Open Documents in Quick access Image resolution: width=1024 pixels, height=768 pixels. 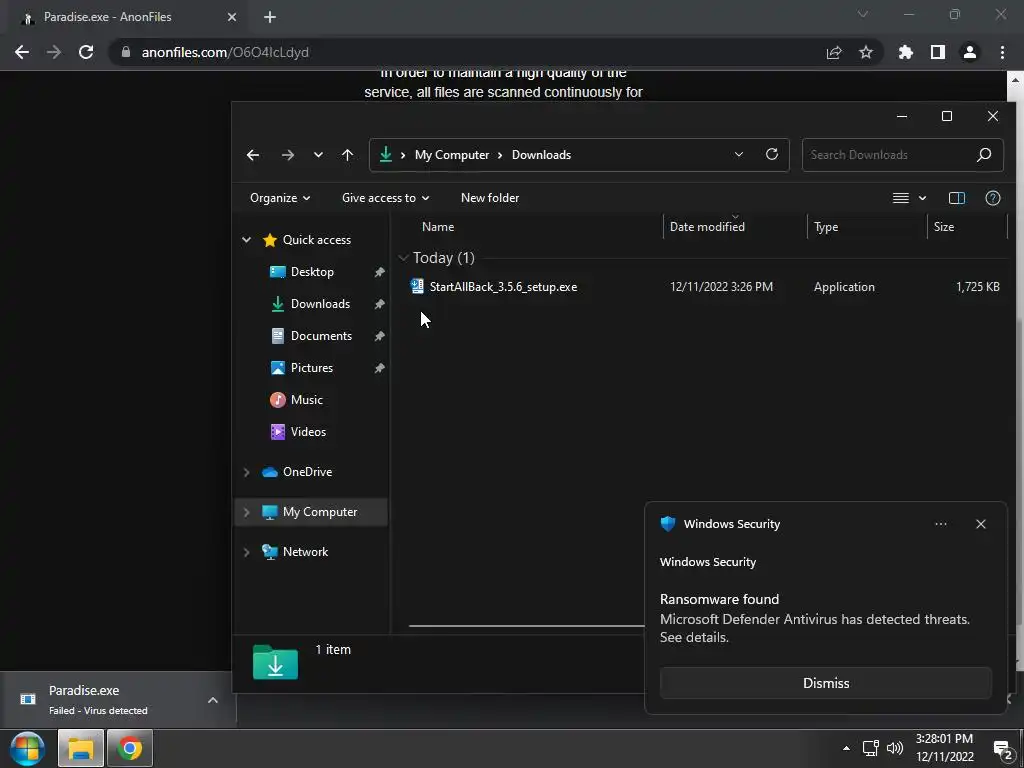(x=321, y=336)
